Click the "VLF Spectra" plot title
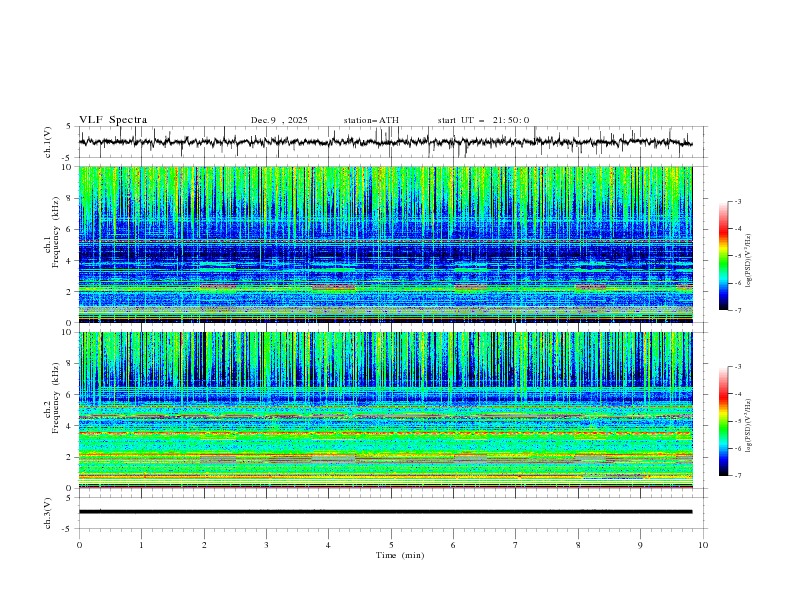Image resolution: width=792 pixels, height=612 pixels. pyautogui.click(x=113, y=120)
